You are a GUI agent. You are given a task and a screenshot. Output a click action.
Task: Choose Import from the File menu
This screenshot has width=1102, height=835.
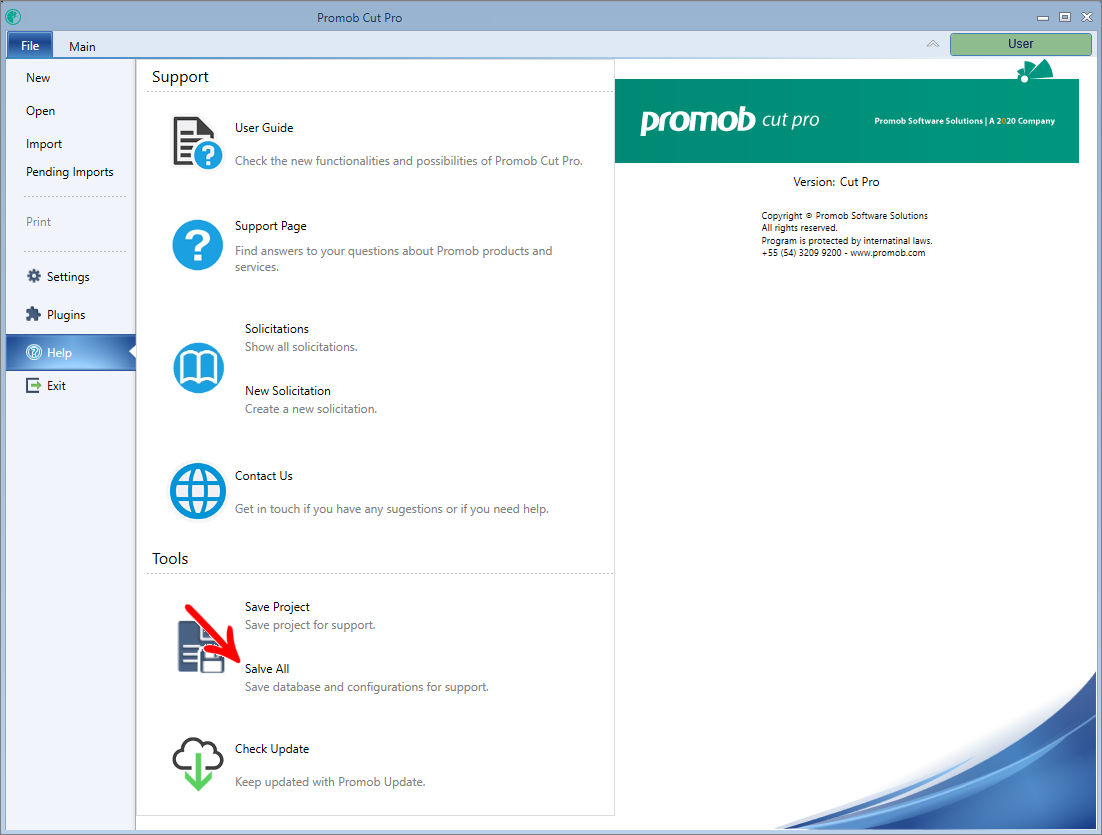point(44,144)
